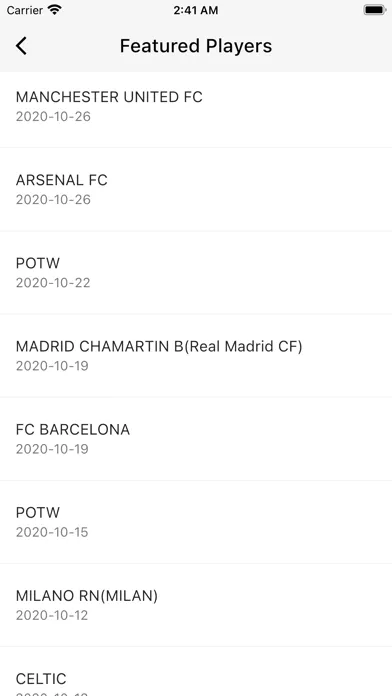The width and height of the screenshot is (392, 696).
Task: Tap date 2020-10-26 under MANCHESTER UNITED FC
Action: click(x=53, y=116)
